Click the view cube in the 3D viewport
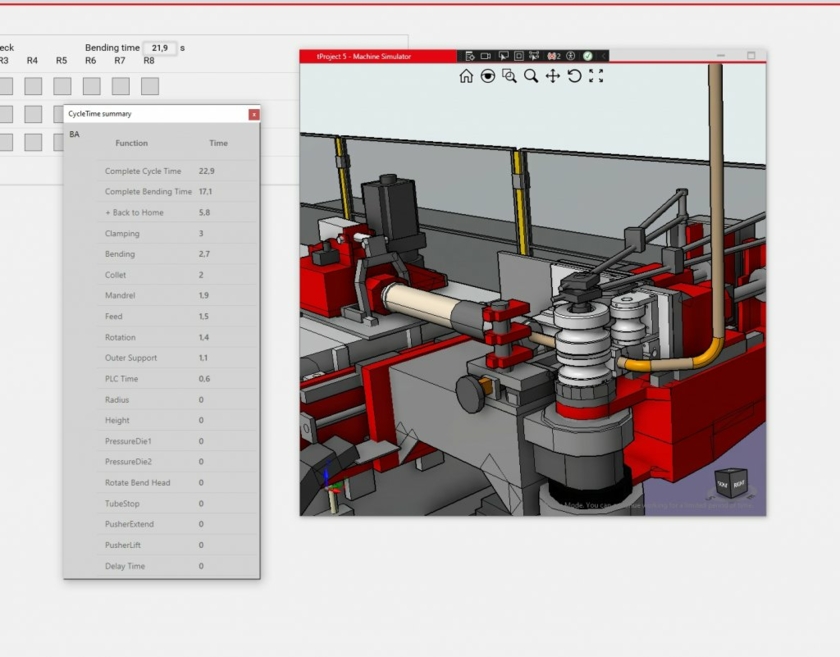Viewport: 840px width, 657px height. tap(730, 483)
